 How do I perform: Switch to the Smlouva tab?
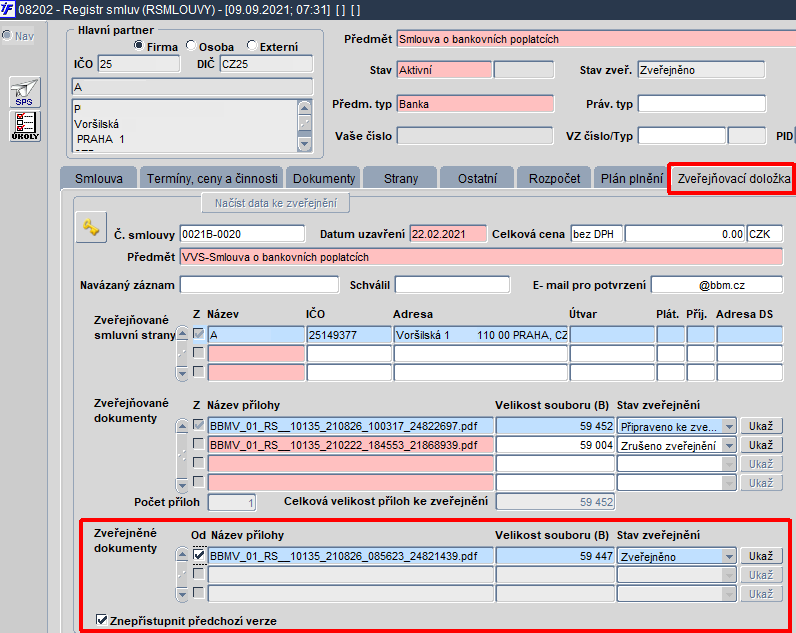pos(98,179)
